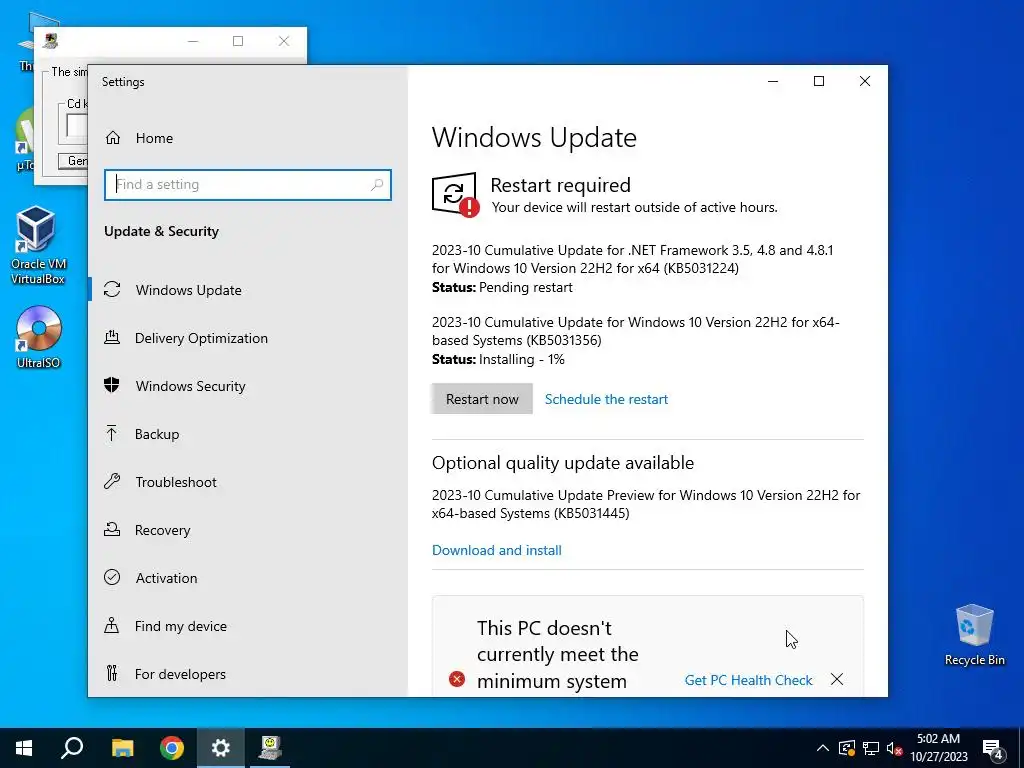1024x768 pixels.
Task: Open Backup settings
Action: pos(248,434)
